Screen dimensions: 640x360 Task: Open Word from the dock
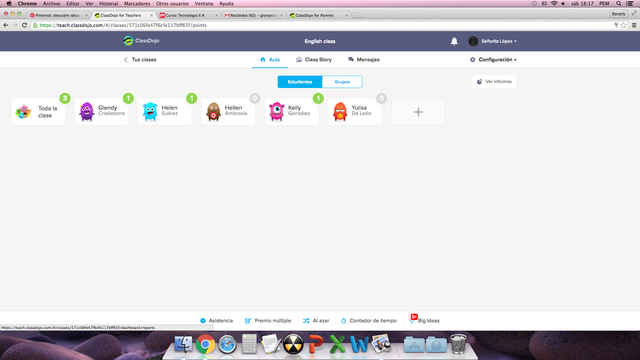[x=359, y=344]
